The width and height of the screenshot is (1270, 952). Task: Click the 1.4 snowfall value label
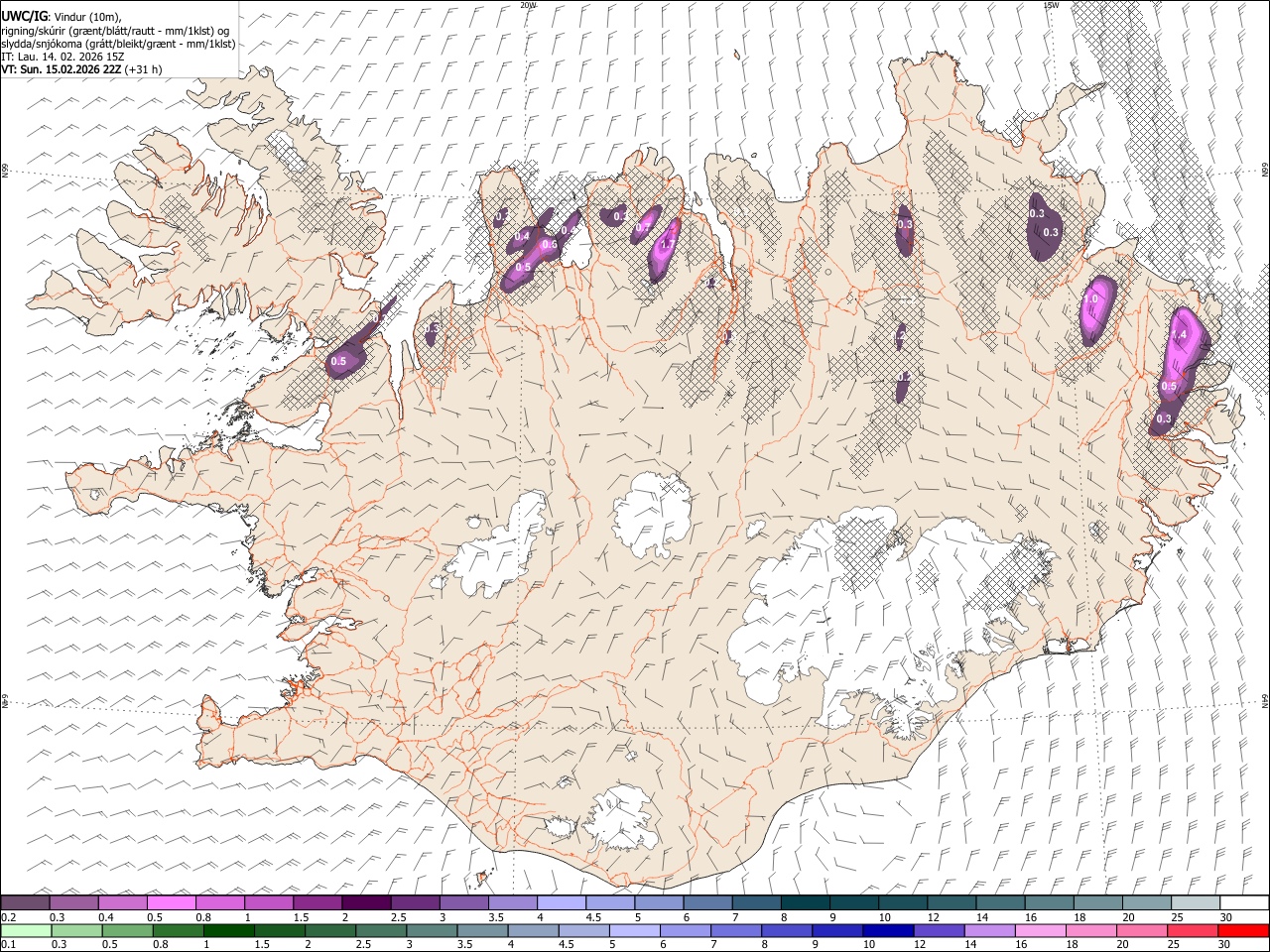coord(1180,335)
